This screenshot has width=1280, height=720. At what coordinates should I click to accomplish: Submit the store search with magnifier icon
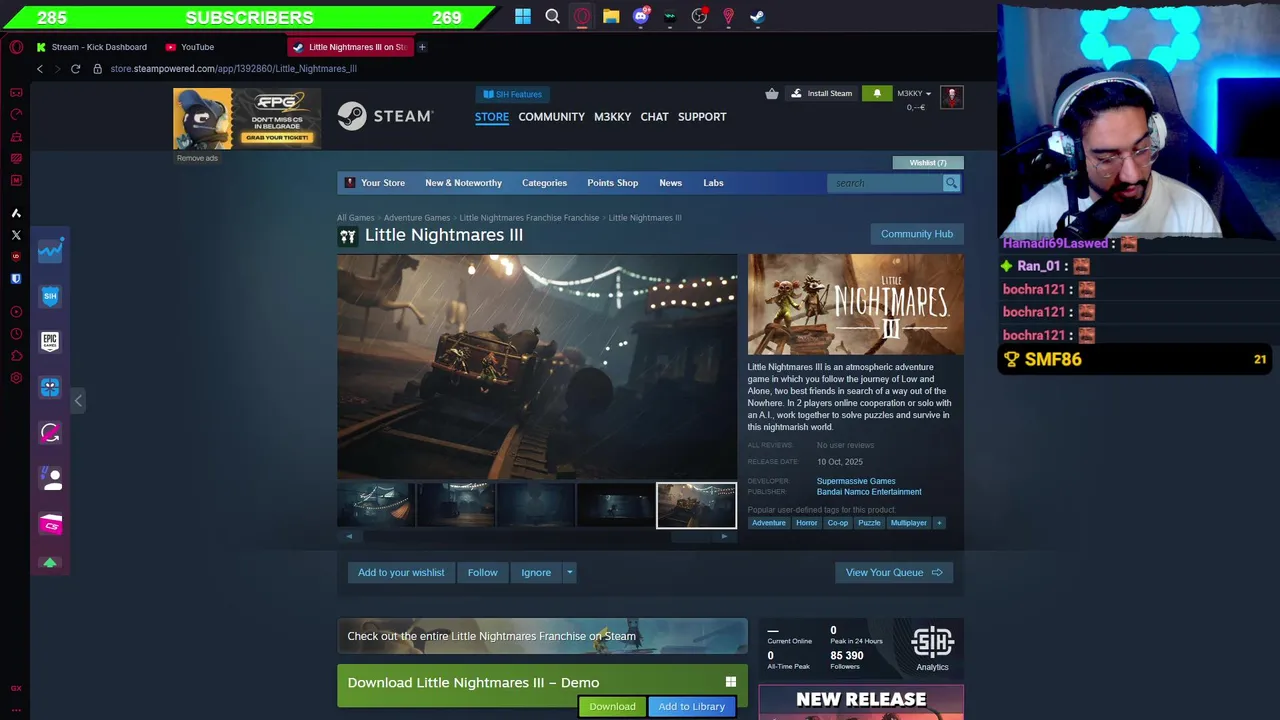(951, 183)
